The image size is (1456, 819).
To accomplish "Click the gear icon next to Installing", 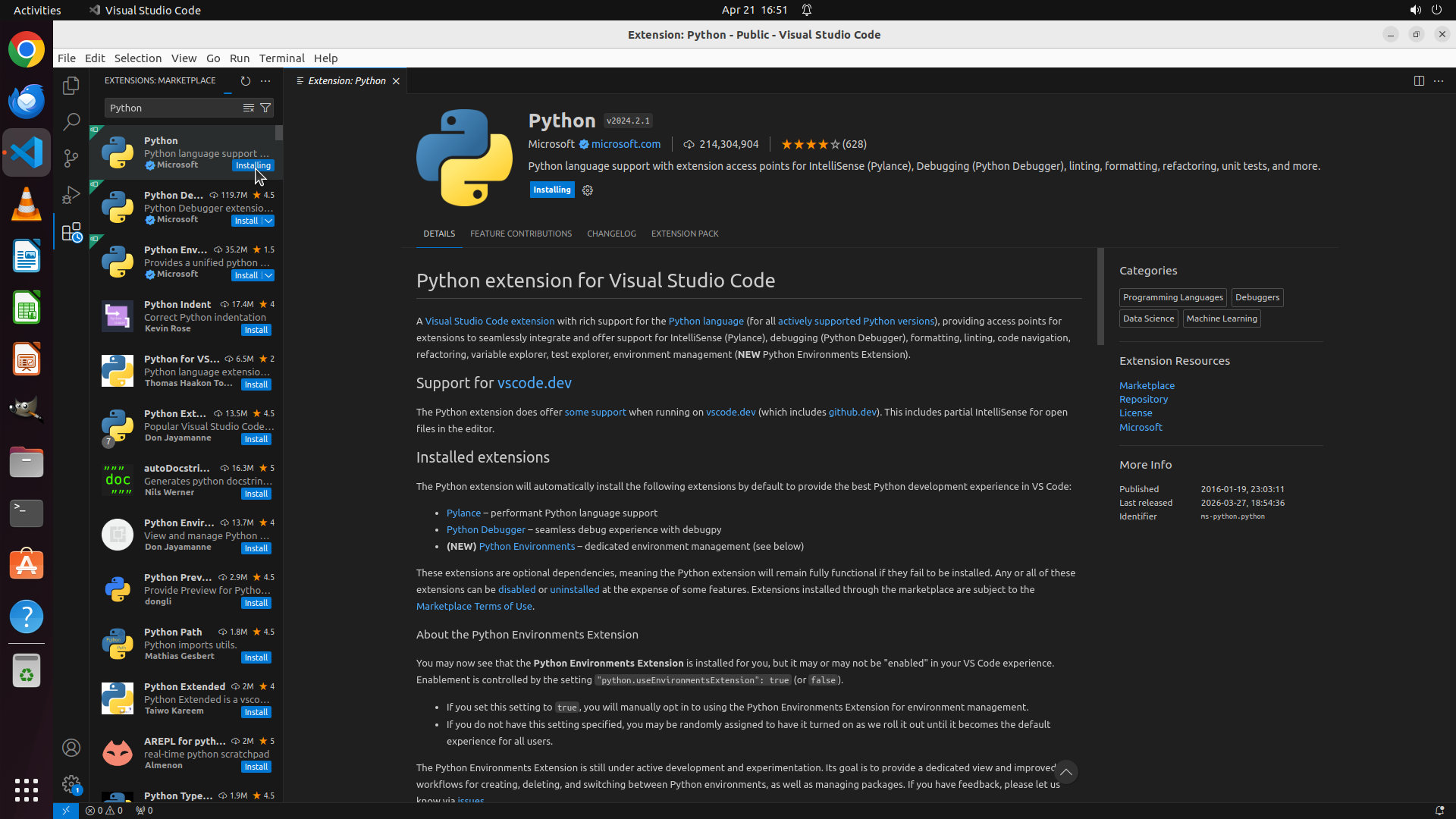I will point(588,190).
